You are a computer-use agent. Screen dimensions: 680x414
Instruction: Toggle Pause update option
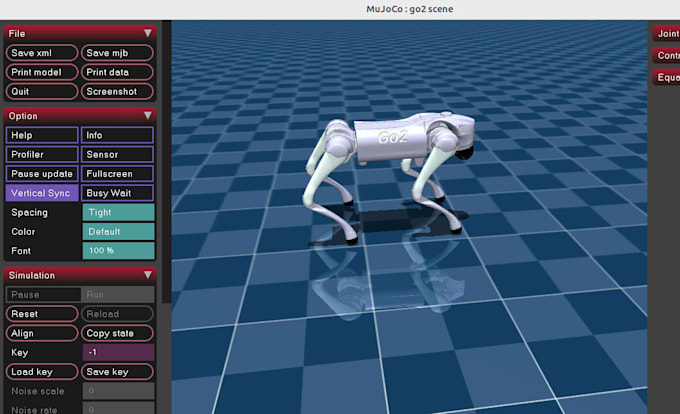pos(42,174)
